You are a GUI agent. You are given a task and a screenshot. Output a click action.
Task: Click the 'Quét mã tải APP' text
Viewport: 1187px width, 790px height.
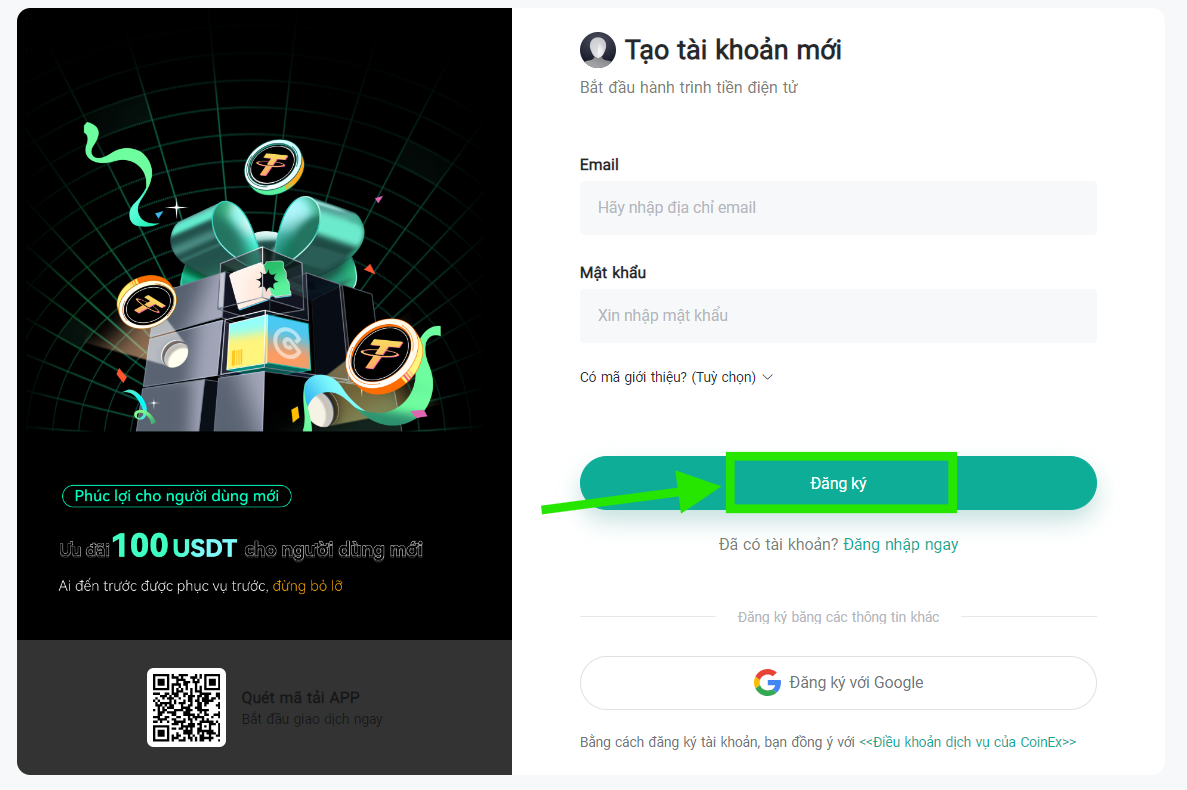click(x=301, y=698)
